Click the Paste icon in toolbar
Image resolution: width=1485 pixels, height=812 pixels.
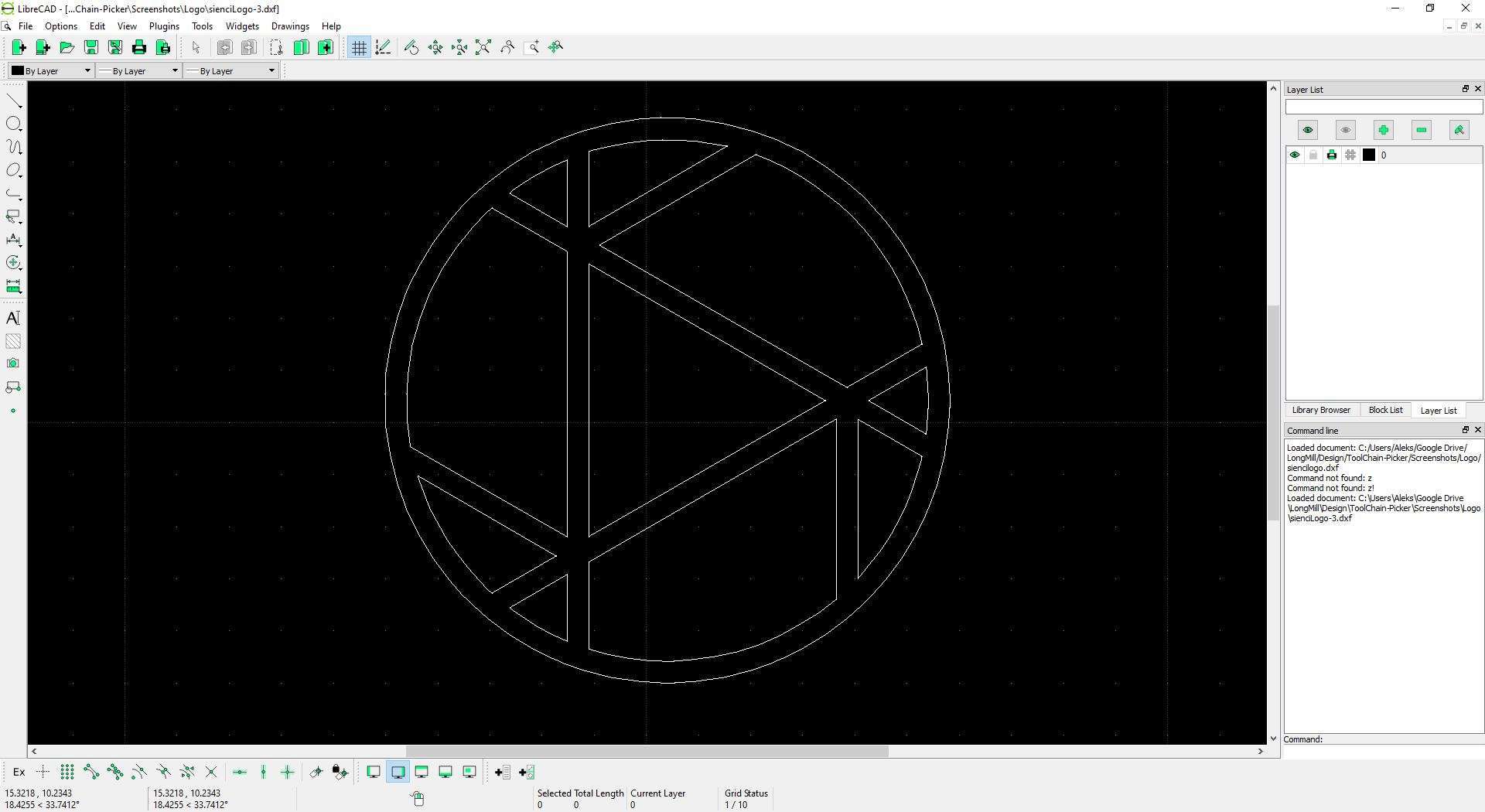(326, 48)
